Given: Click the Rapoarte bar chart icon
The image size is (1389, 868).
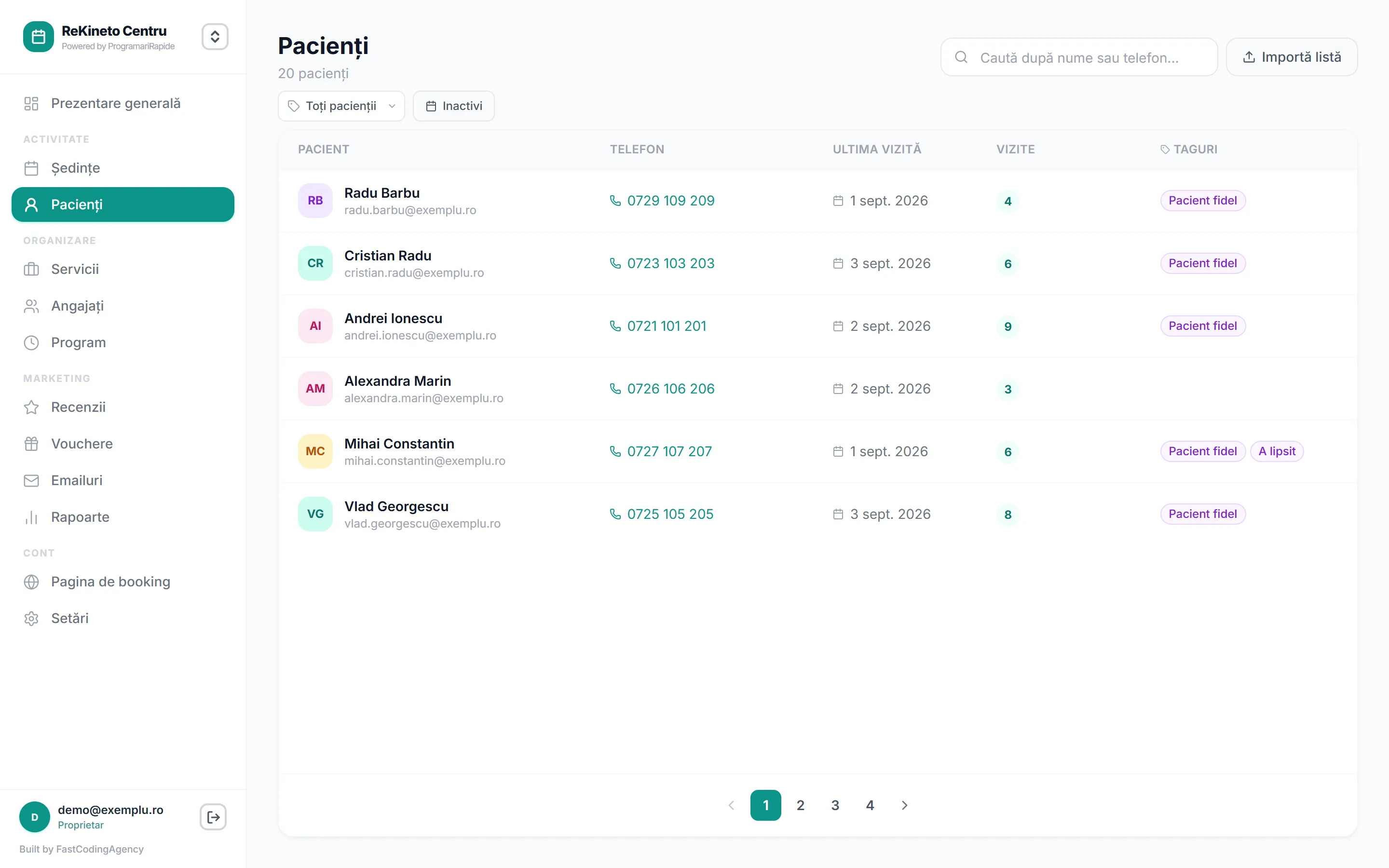Looking at the screenshot, I should click(x=31, y=517).
